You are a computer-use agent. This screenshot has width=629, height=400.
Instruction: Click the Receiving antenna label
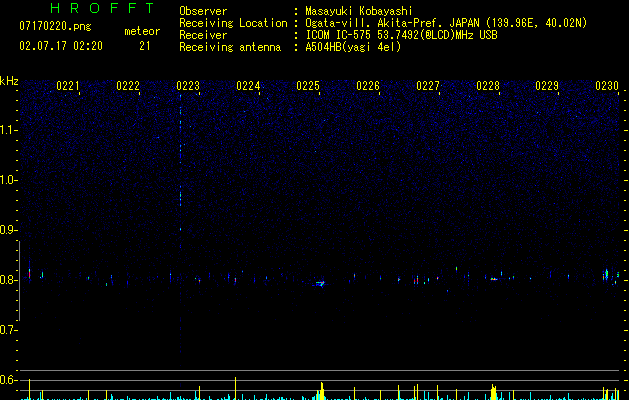point(230,47)
